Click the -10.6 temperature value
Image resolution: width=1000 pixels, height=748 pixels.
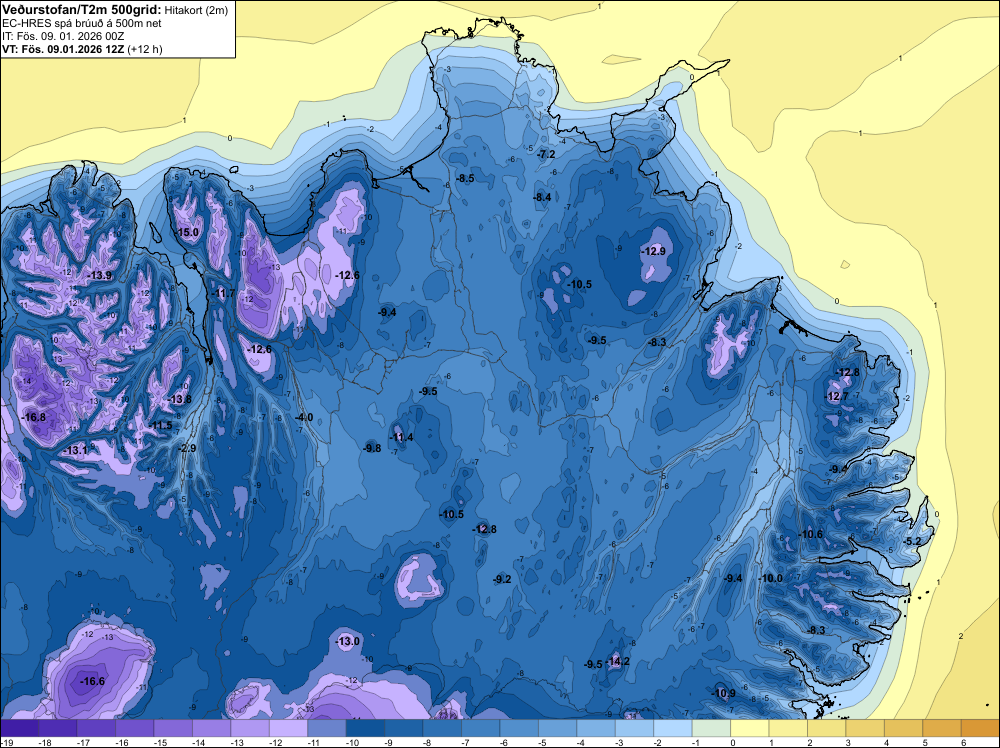pos(810,534)
